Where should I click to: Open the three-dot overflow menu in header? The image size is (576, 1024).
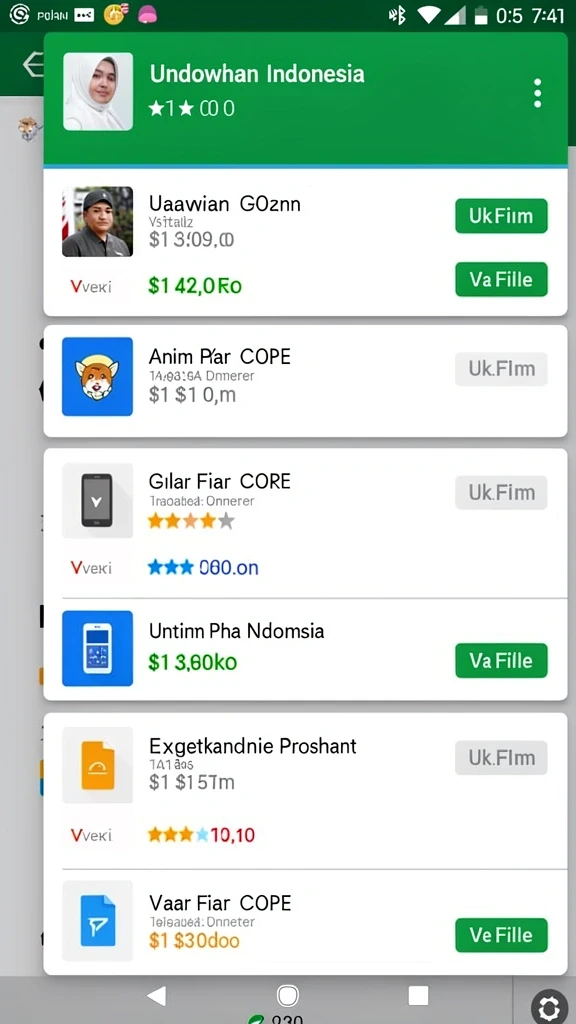tap(537, 93)
